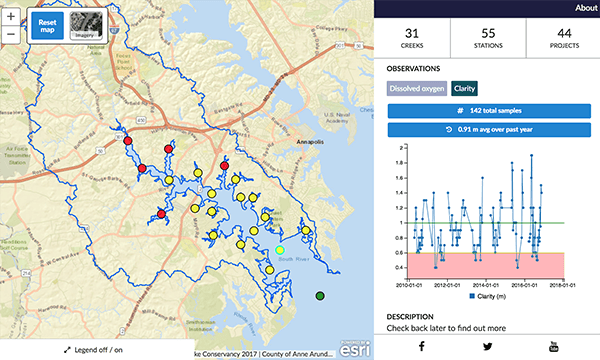Screen dimensions: 600x360
Task: Click the 0.91 m avg over past year bar
Action: tap(489, 130)
